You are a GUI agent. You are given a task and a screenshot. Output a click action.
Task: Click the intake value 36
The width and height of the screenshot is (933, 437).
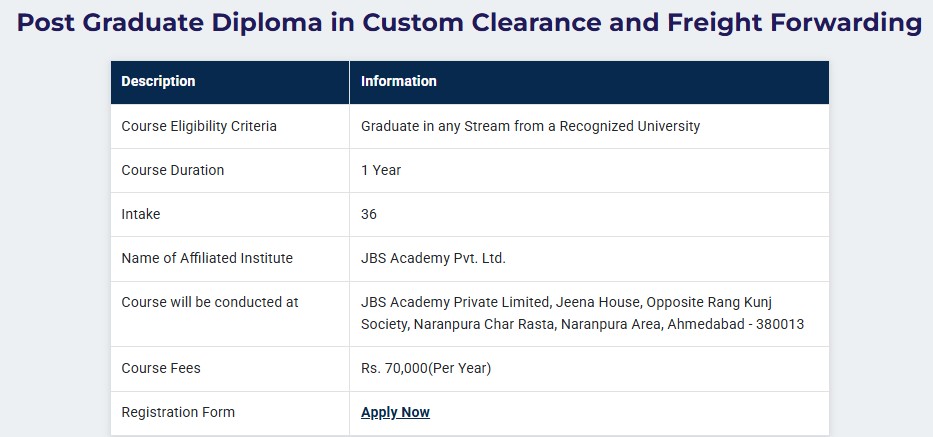(x=369, y=214)
